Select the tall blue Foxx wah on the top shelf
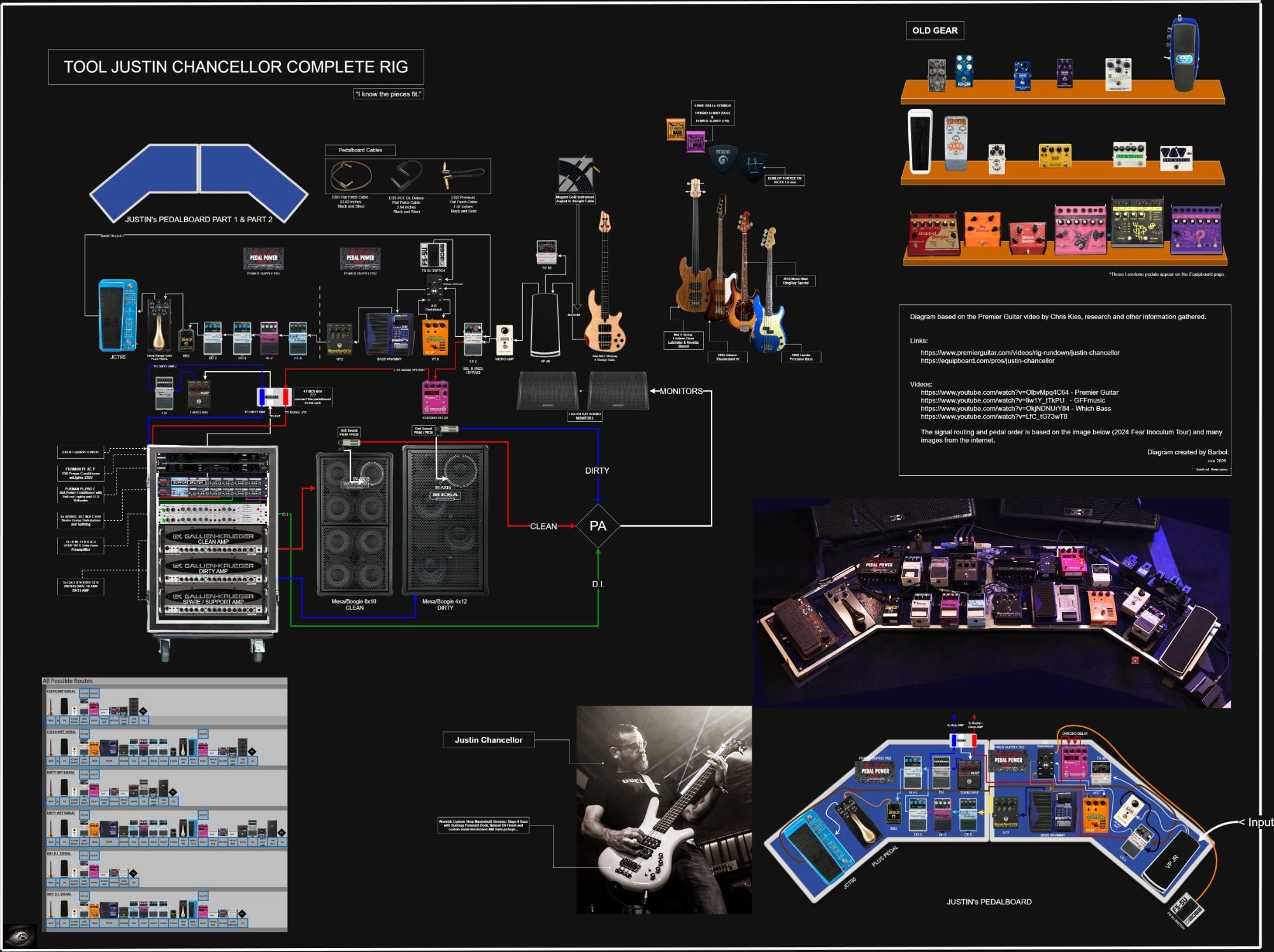 click(1184, 53)
